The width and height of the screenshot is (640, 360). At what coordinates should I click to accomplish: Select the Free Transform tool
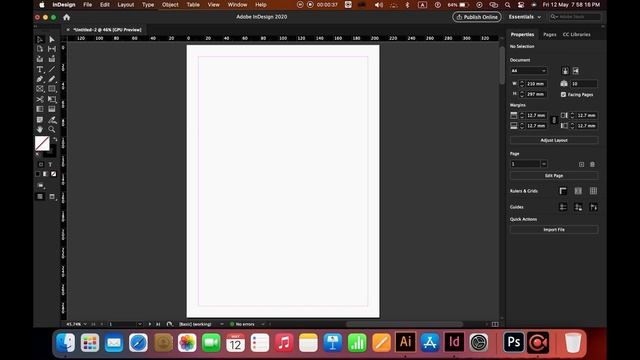tap(52, 99)
